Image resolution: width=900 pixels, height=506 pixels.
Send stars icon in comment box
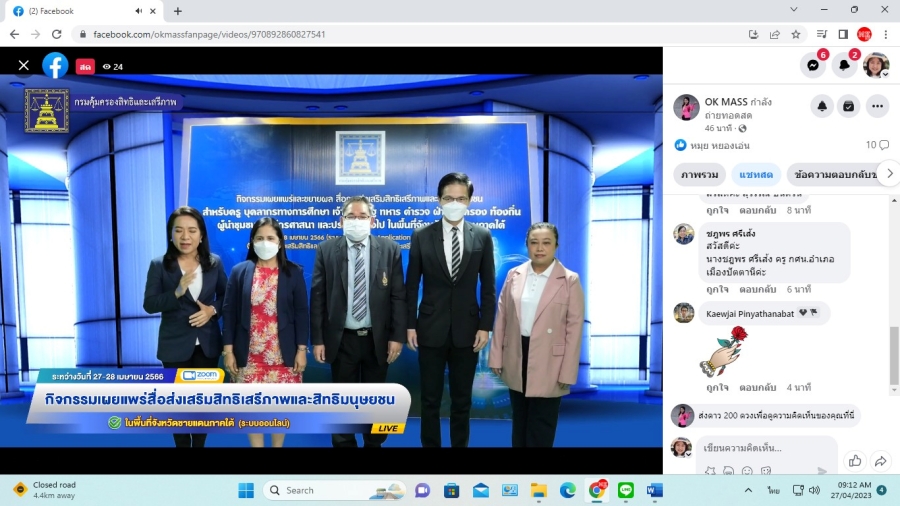pos(710,470)
